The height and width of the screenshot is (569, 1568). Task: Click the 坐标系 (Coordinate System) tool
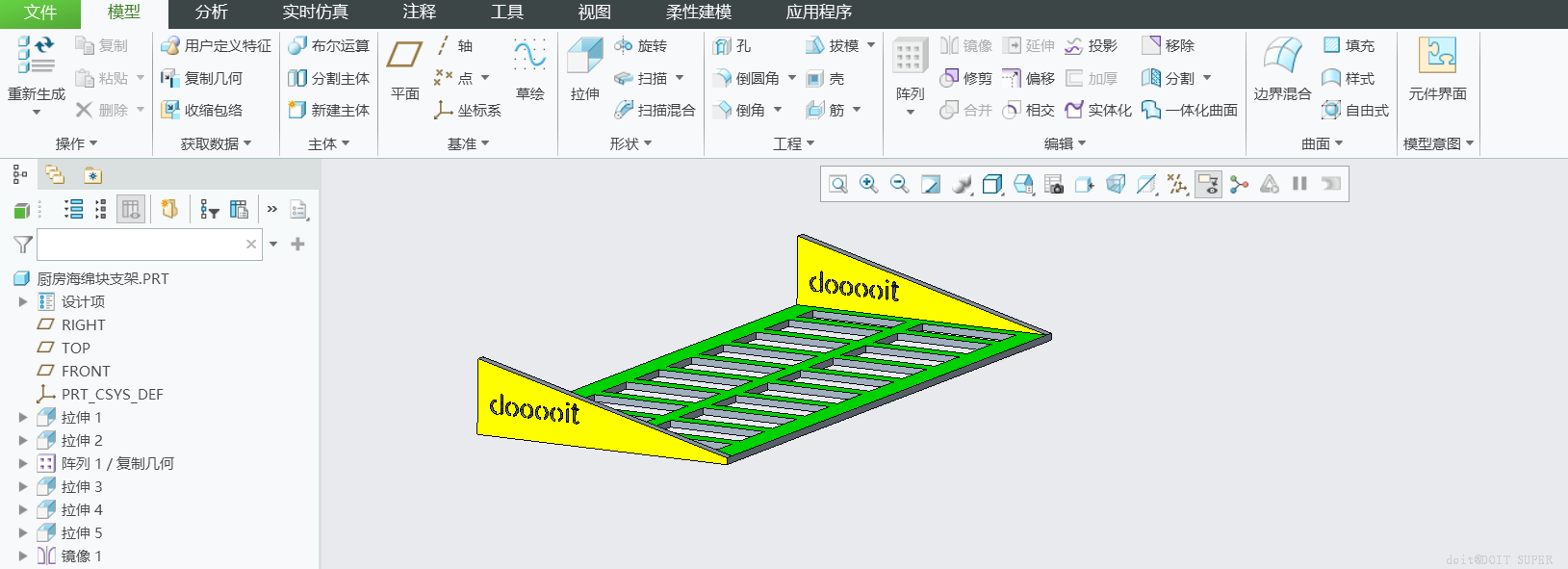coord(468,110)
